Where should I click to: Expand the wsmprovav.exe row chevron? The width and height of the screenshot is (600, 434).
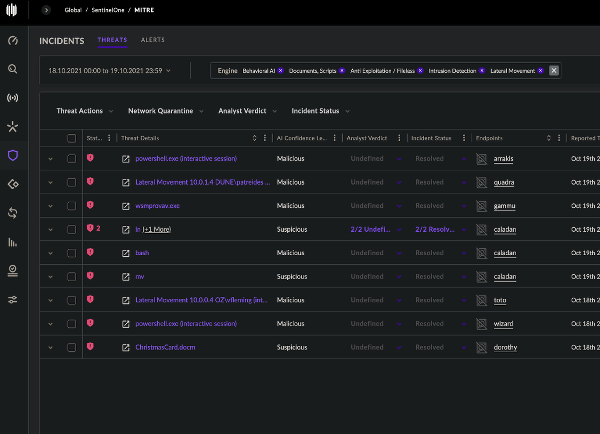[51, 206]
